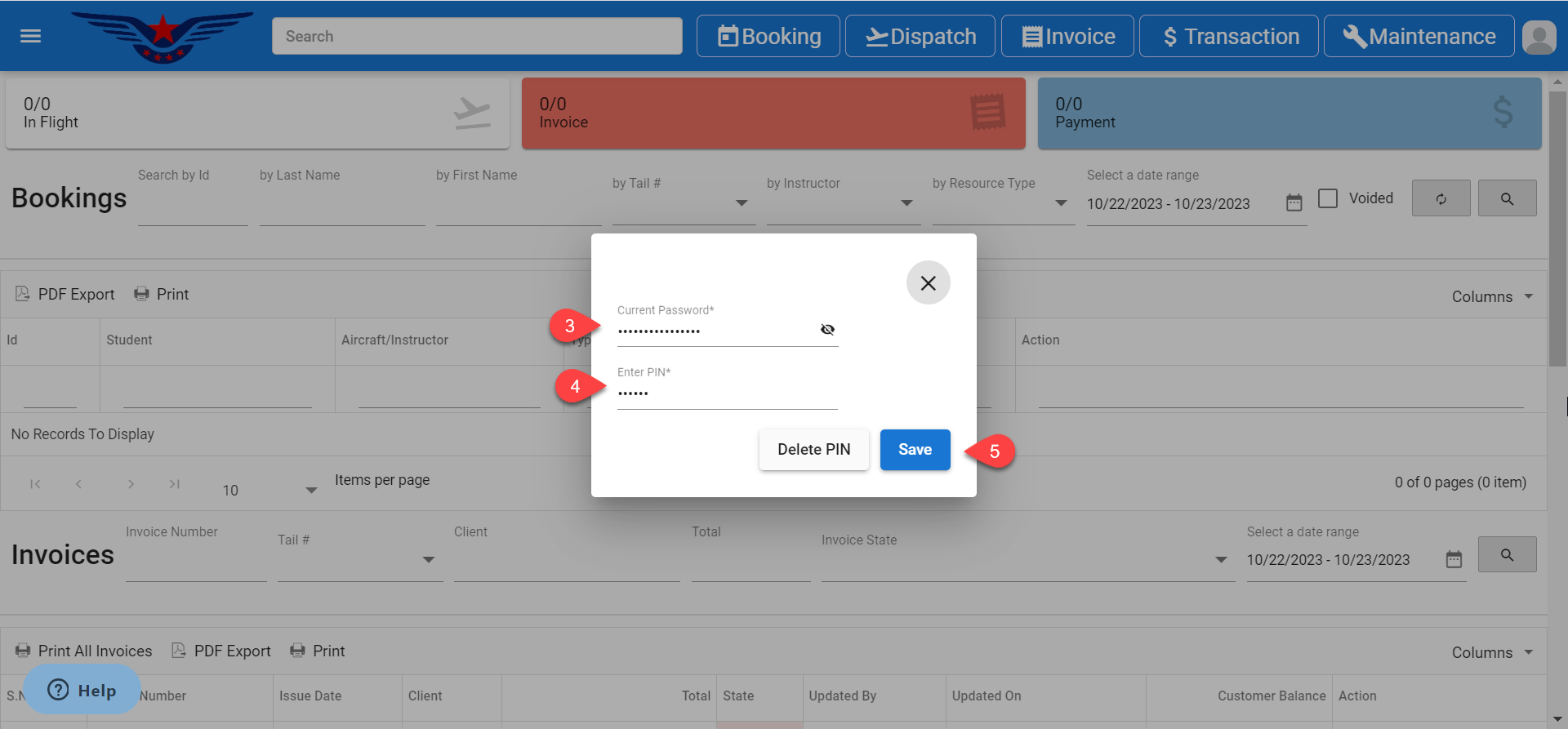Image resolution: width=1568 pixels, height=729 pixels.
Task: Click the Bookings search magnifier button
Action: (x=1507, y=198)
